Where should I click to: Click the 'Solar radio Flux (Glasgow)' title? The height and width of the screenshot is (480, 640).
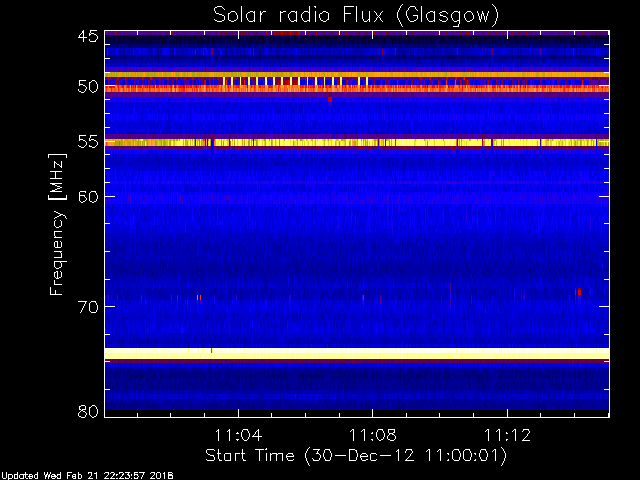coord(356,16)
